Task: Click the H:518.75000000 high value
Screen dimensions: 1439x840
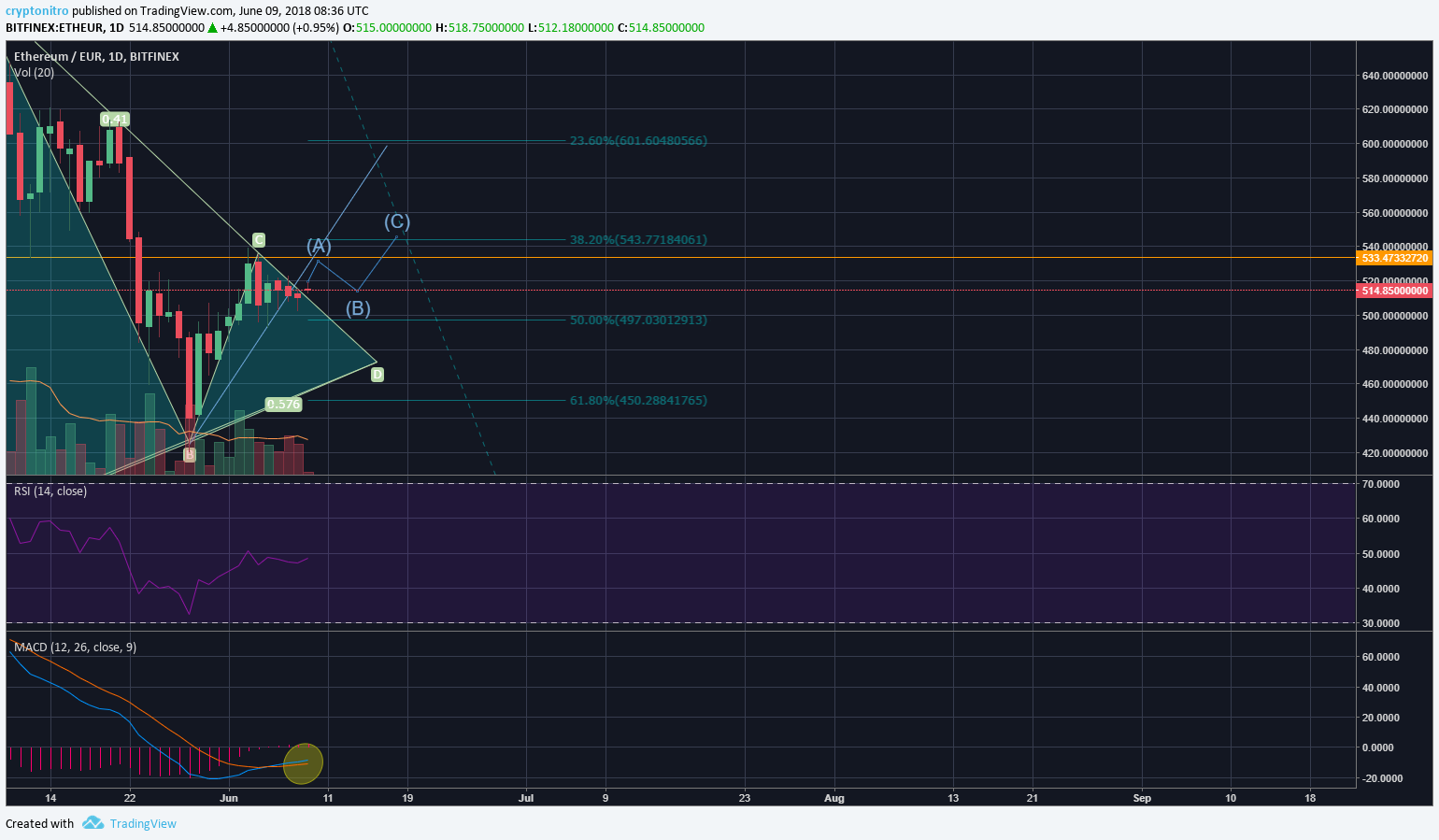Action: coord(479,28)
